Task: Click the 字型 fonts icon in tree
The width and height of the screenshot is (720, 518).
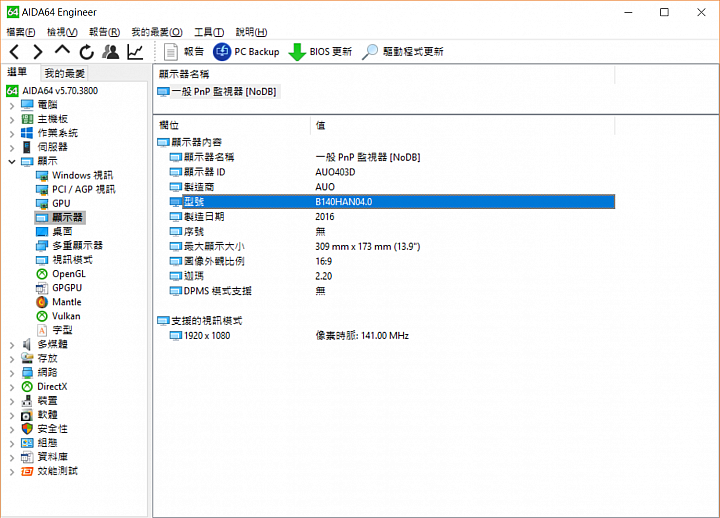Action: 42,330
